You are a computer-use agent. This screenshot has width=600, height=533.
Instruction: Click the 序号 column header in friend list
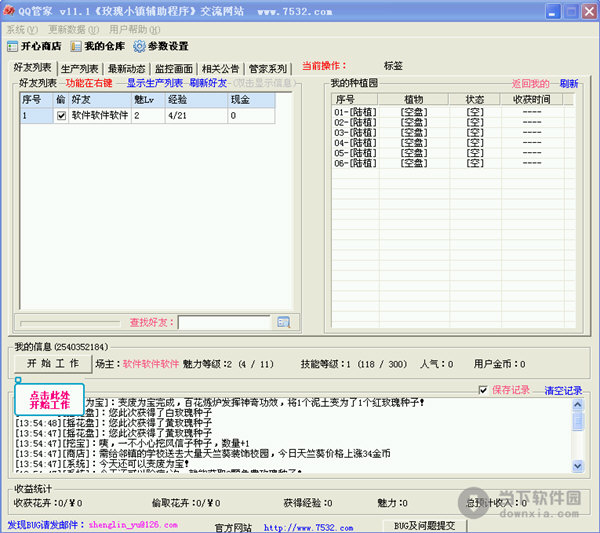tap(36, 100)
